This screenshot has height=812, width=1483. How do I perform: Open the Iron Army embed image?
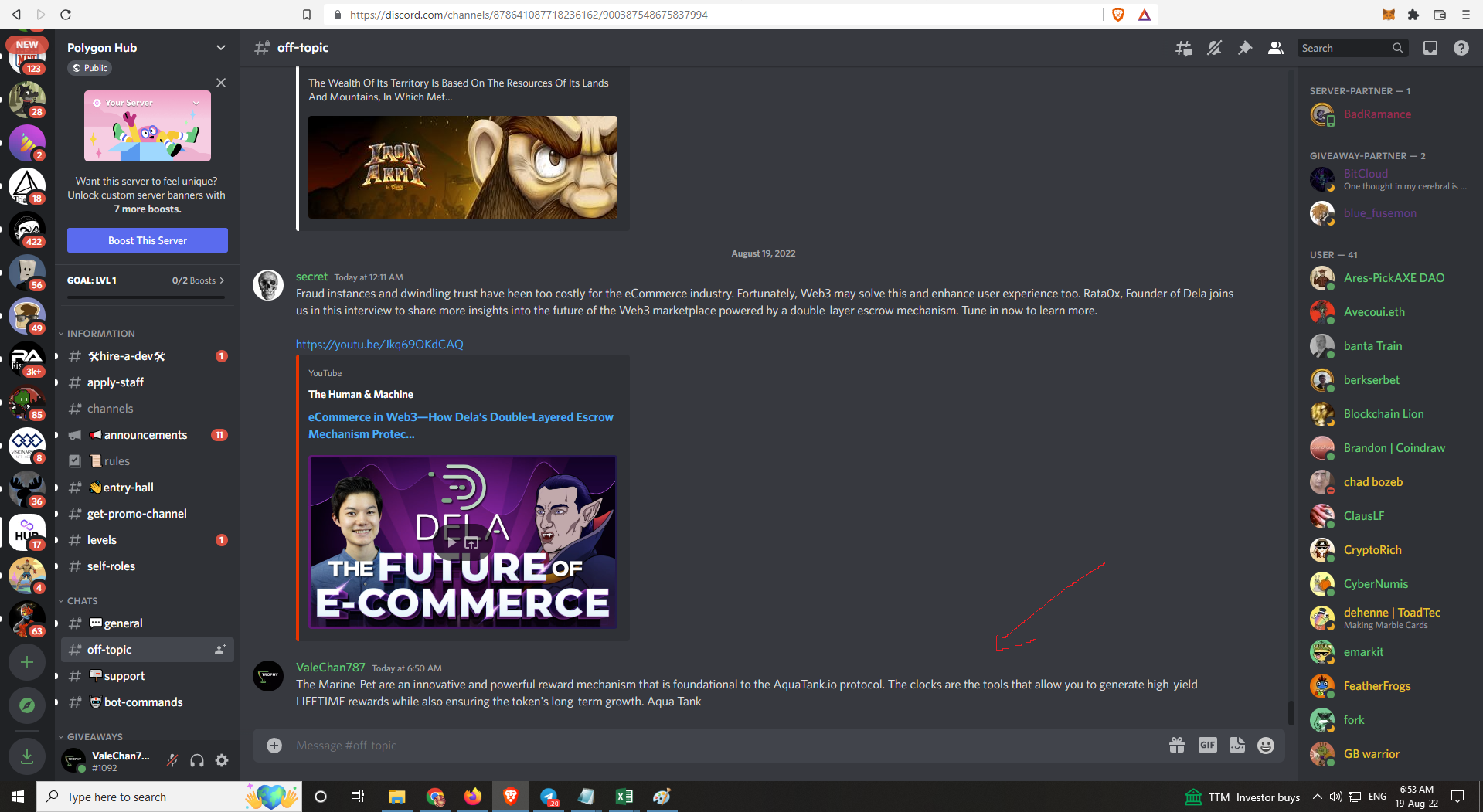(463, 168)
